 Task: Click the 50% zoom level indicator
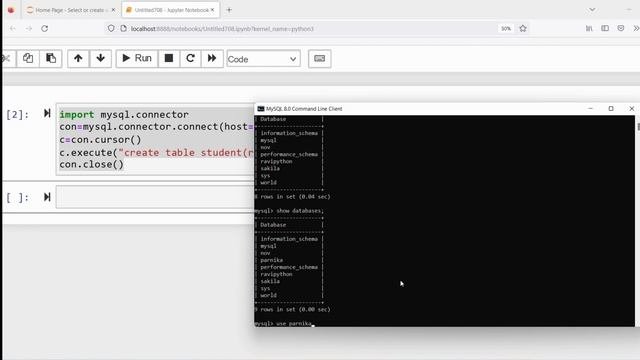tap(506, 29)
